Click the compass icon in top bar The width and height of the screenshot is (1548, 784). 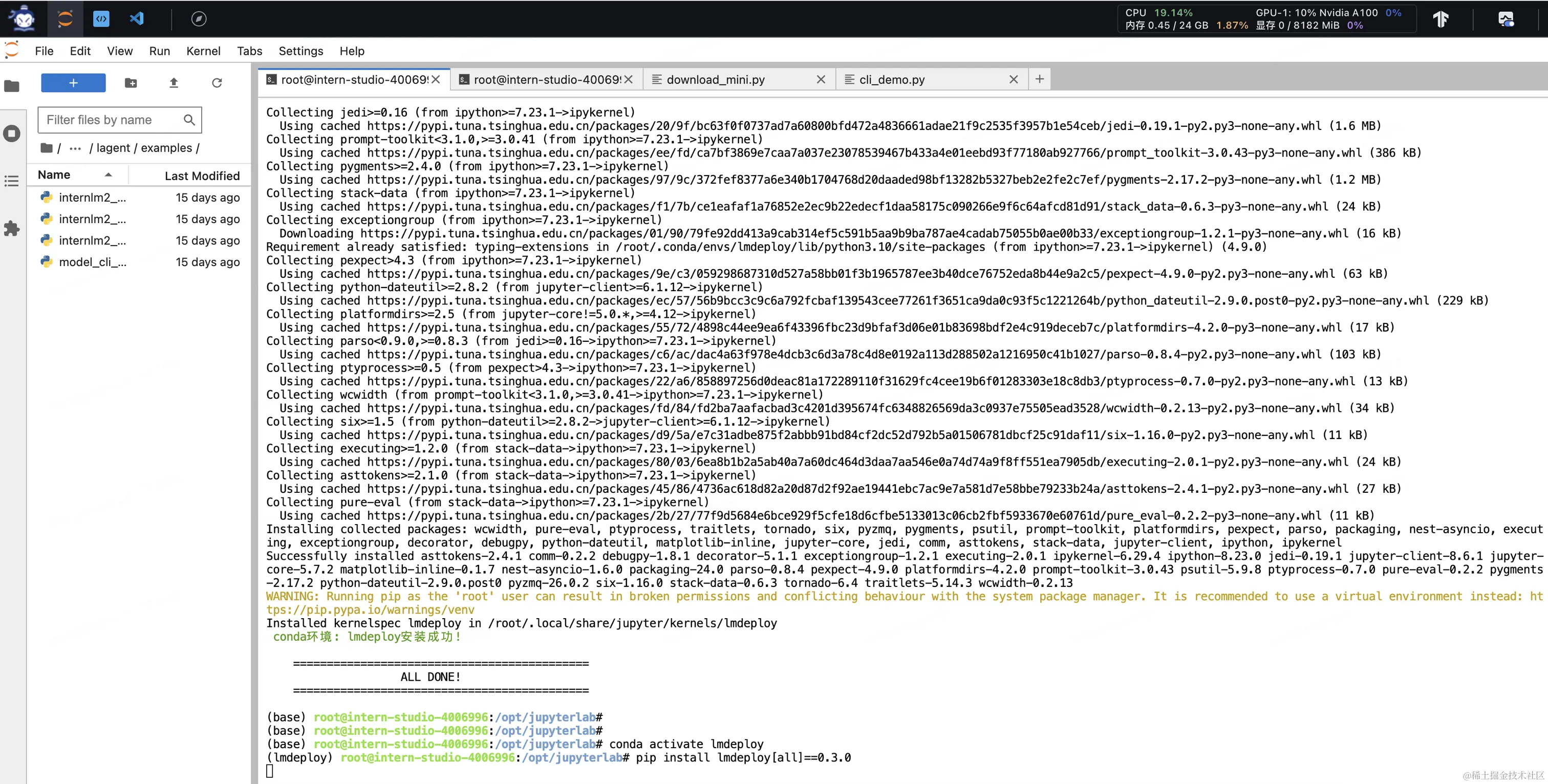(x=199, y=19)
